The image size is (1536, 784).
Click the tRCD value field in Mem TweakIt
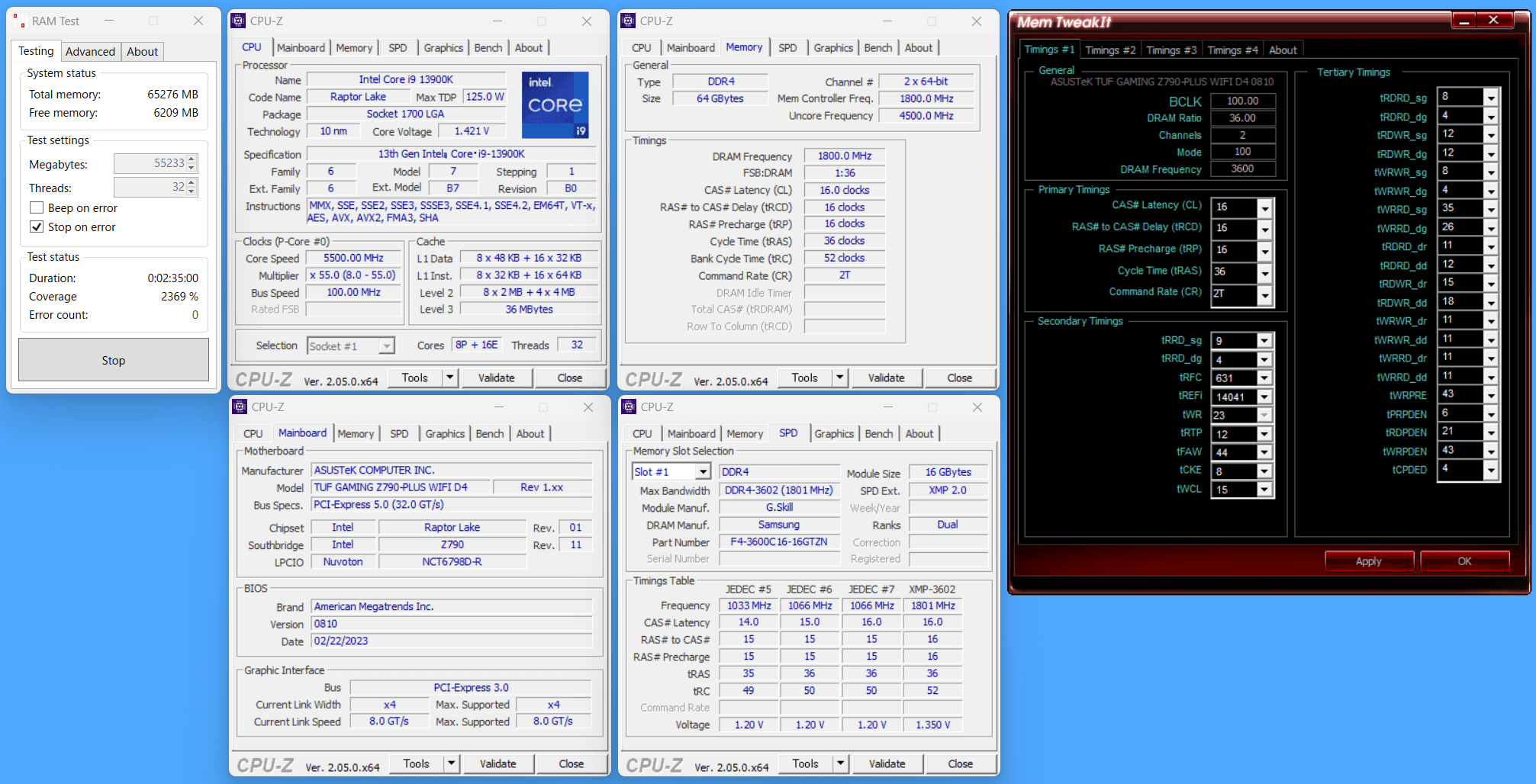[x=1235, y=228]
